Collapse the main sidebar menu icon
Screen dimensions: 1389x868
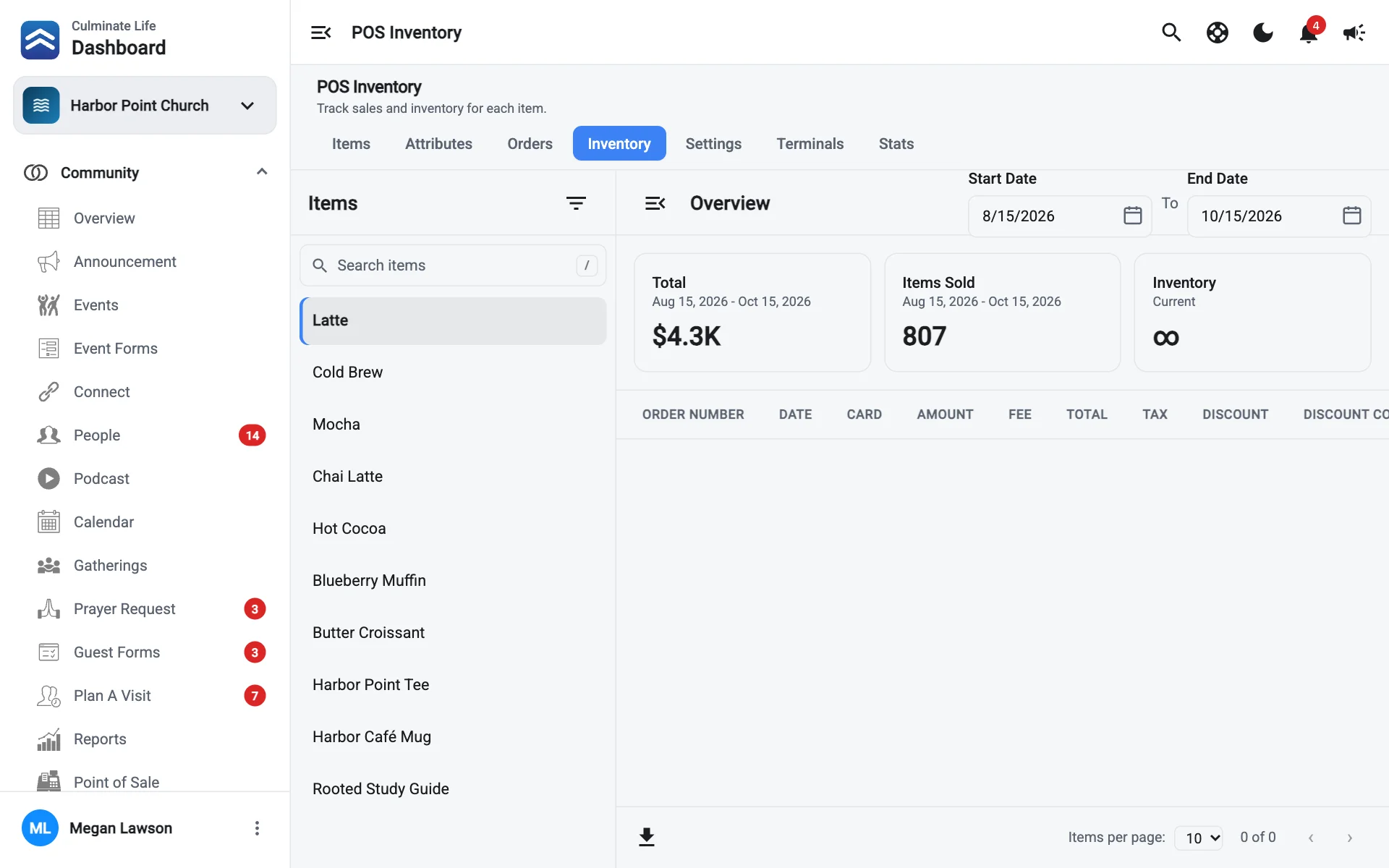click(x=320, y=33)
